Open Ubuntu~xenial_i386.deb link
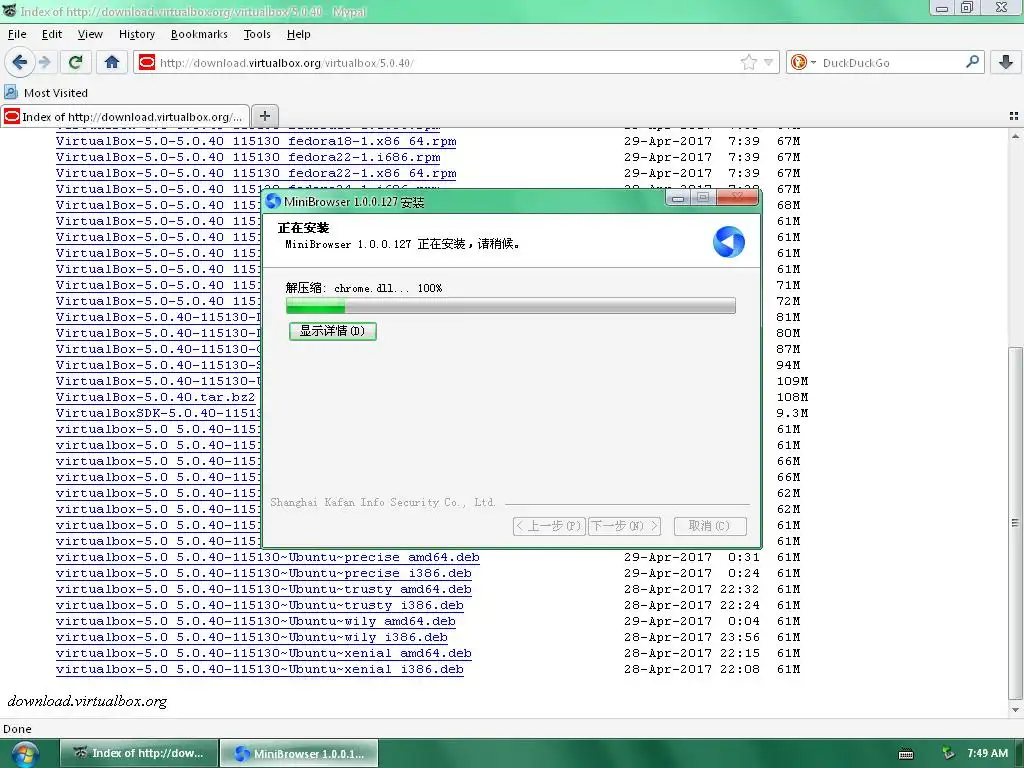 [x=260, y=669]
